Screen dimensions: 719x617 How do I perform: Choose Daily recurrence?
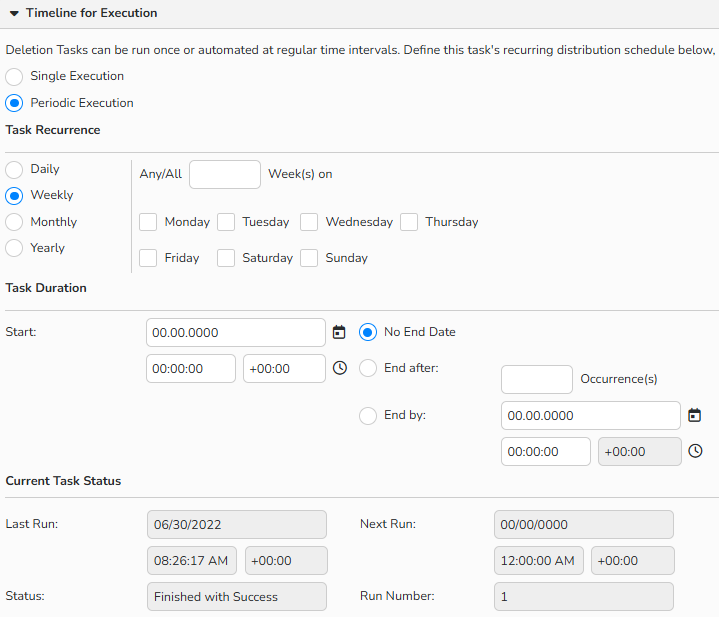click(x=14, y=170)
